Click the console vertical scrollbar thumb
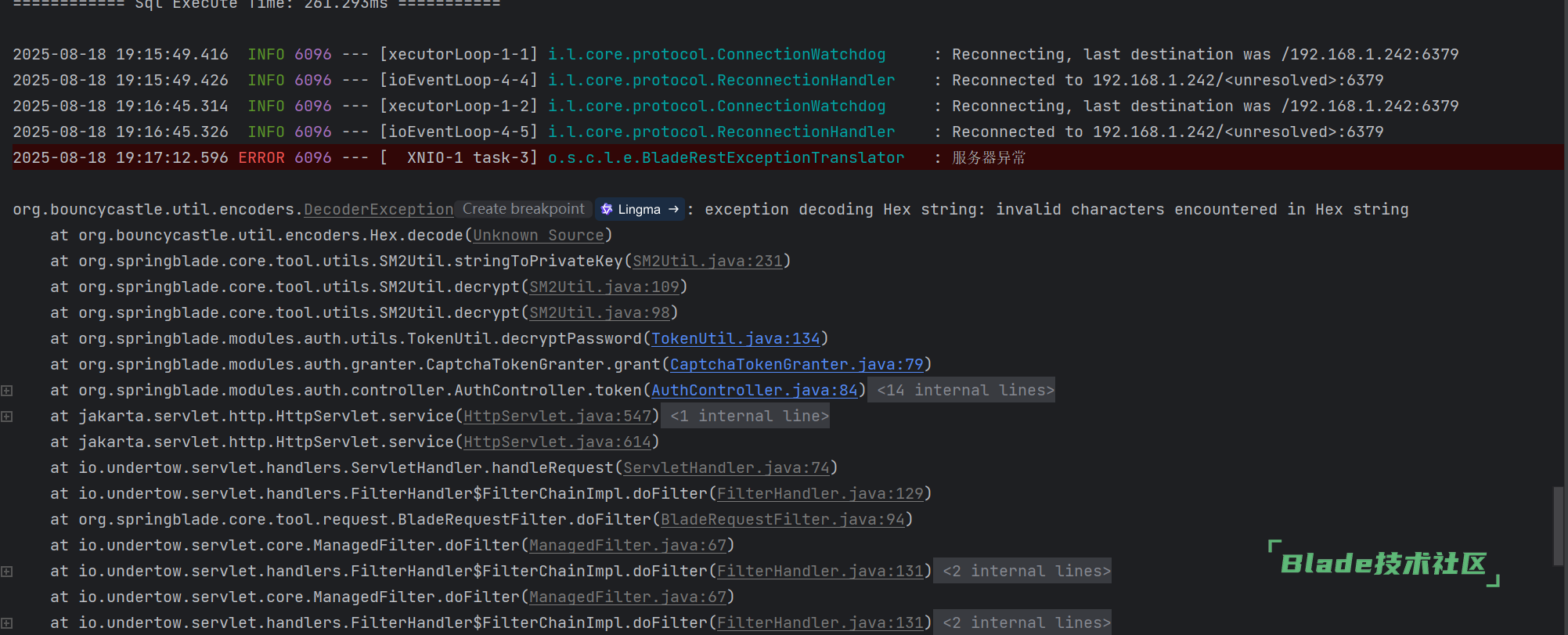 point(1559,525)
